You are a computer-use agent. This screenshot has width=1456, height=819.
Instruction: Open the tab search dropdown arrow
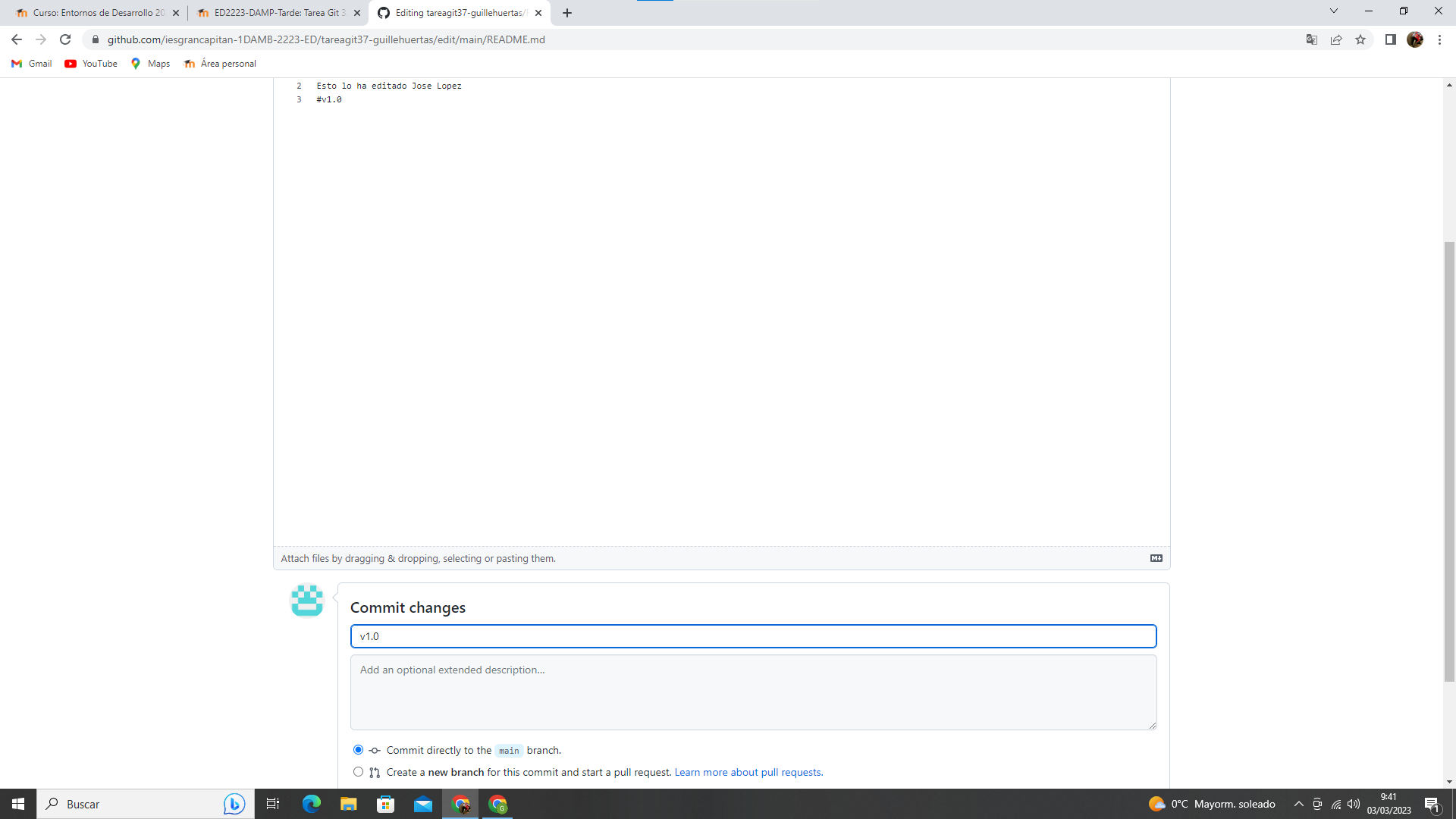click(x=1333, y=11)
